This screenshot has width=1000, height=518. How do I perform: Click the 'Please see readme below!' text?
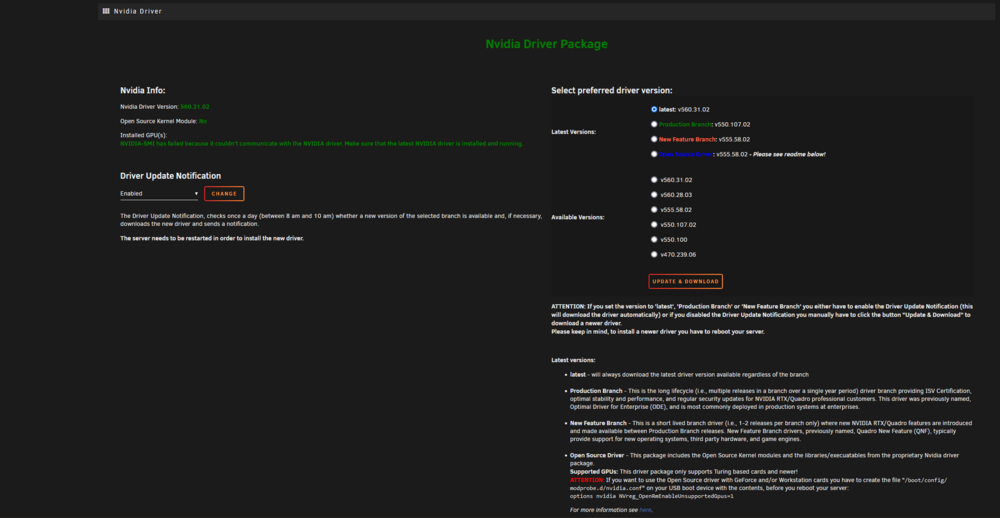(x=789, y=154)
